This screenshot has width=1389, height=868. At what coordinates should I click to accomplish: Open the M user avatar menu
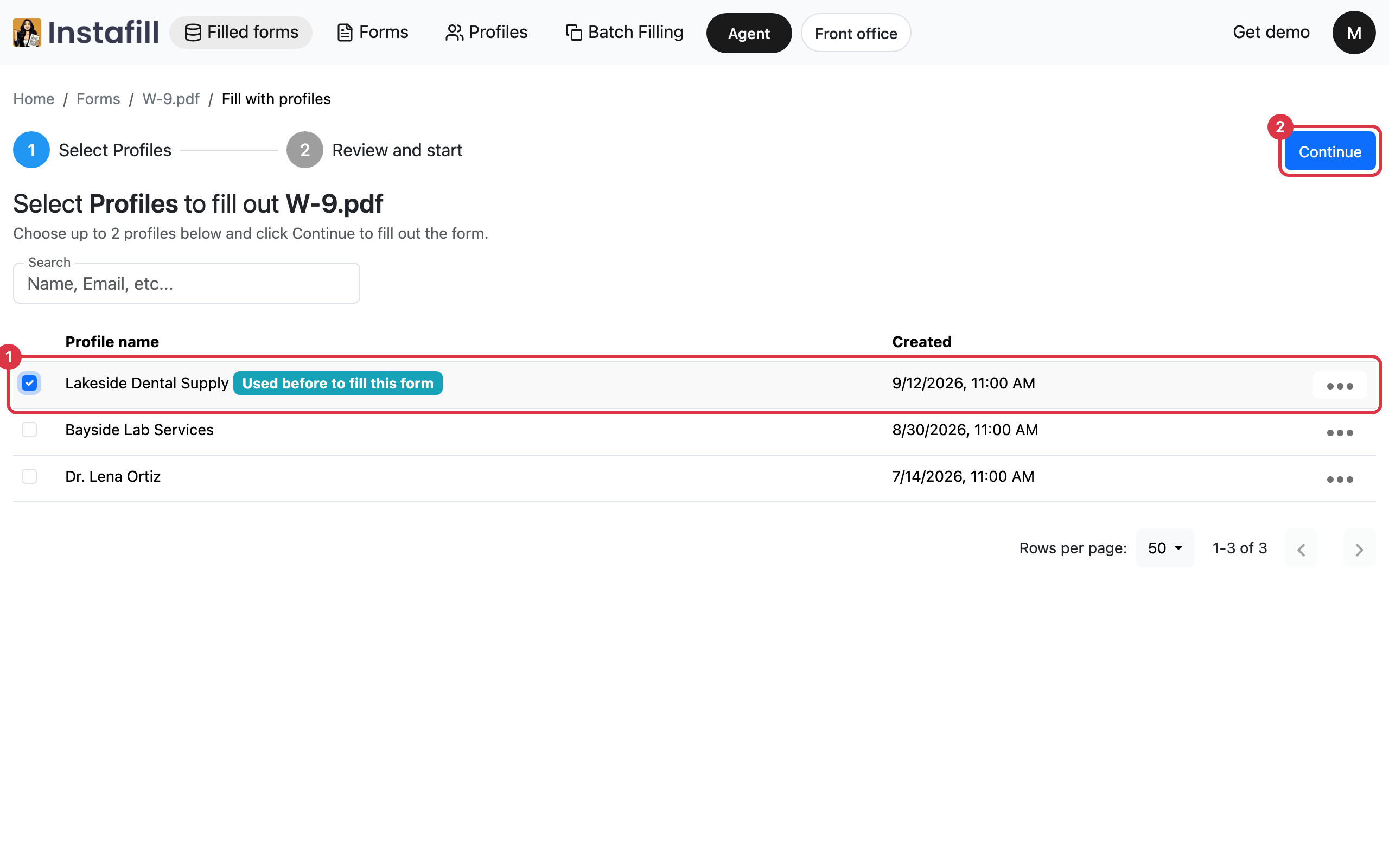click(x=1353, y=33)
